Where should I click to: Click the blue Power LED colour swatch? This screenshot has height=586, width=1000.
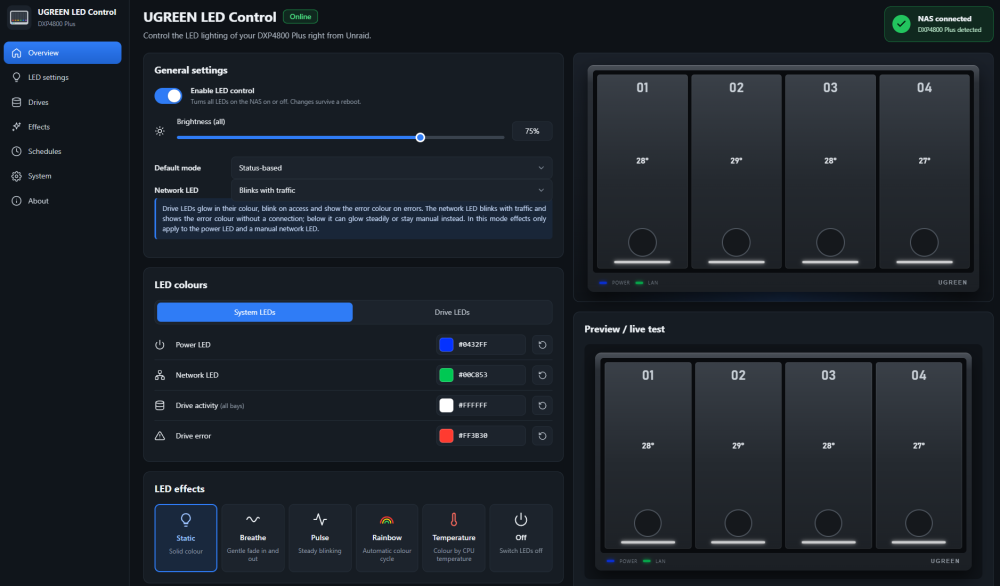(x=446, y=345)
